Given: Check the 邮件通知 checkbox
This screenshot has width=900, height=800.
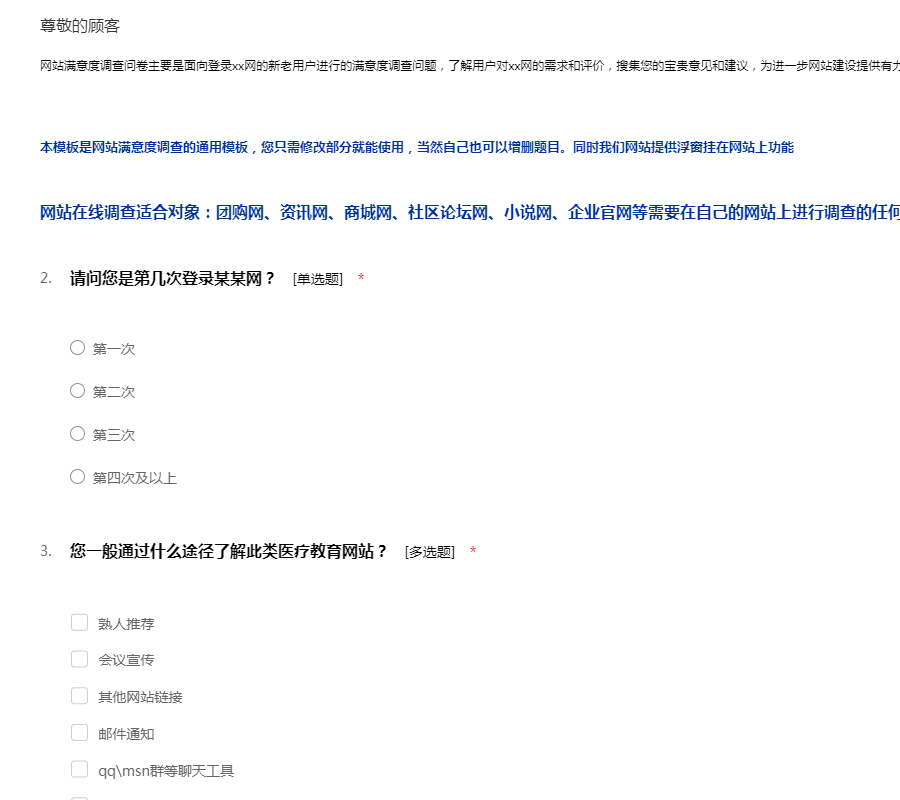Looking at the screenshot, I should click(80, 733).
